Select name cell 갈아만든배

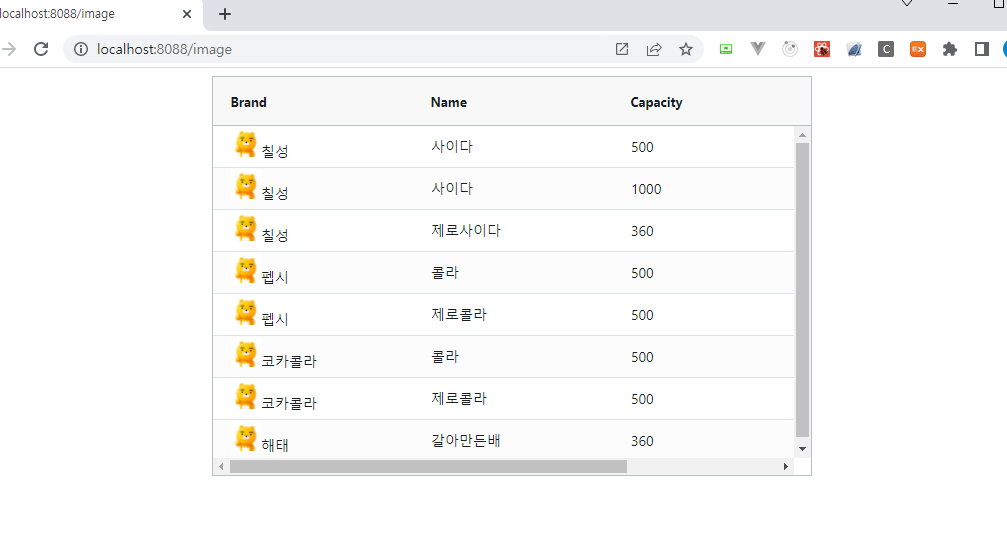click(466, 441)
